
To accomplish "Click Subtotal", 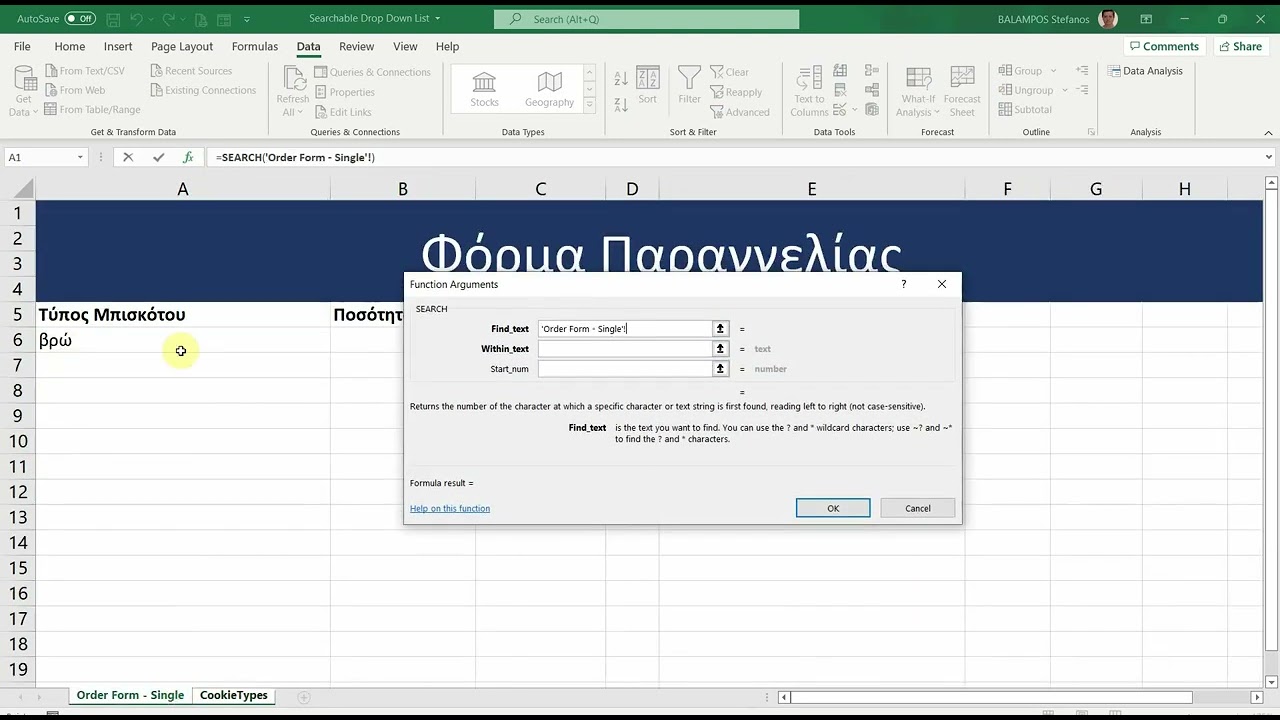I will point(1025,110).
